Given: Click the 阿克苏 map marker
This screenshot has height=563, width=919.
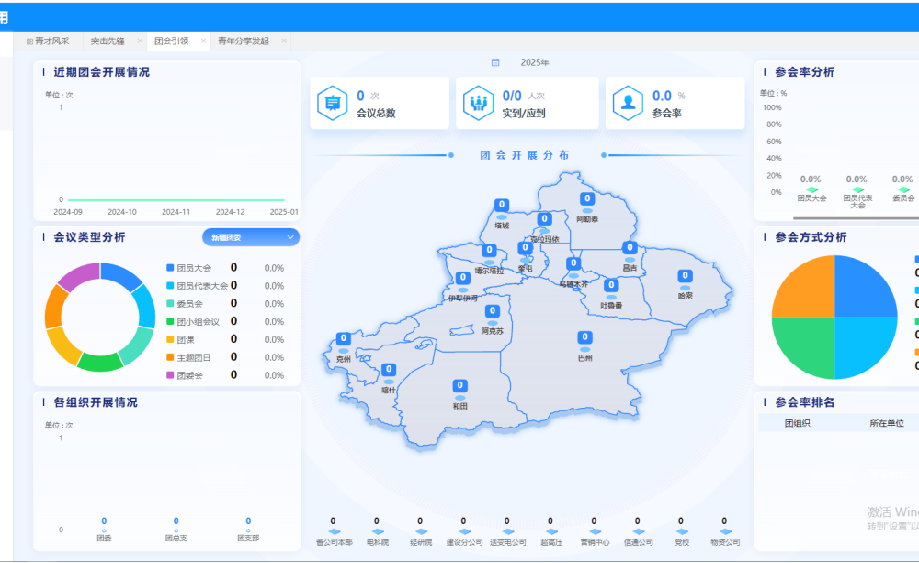Looking at the screenshot, I should pyautogui.click(x=491, y=312).
